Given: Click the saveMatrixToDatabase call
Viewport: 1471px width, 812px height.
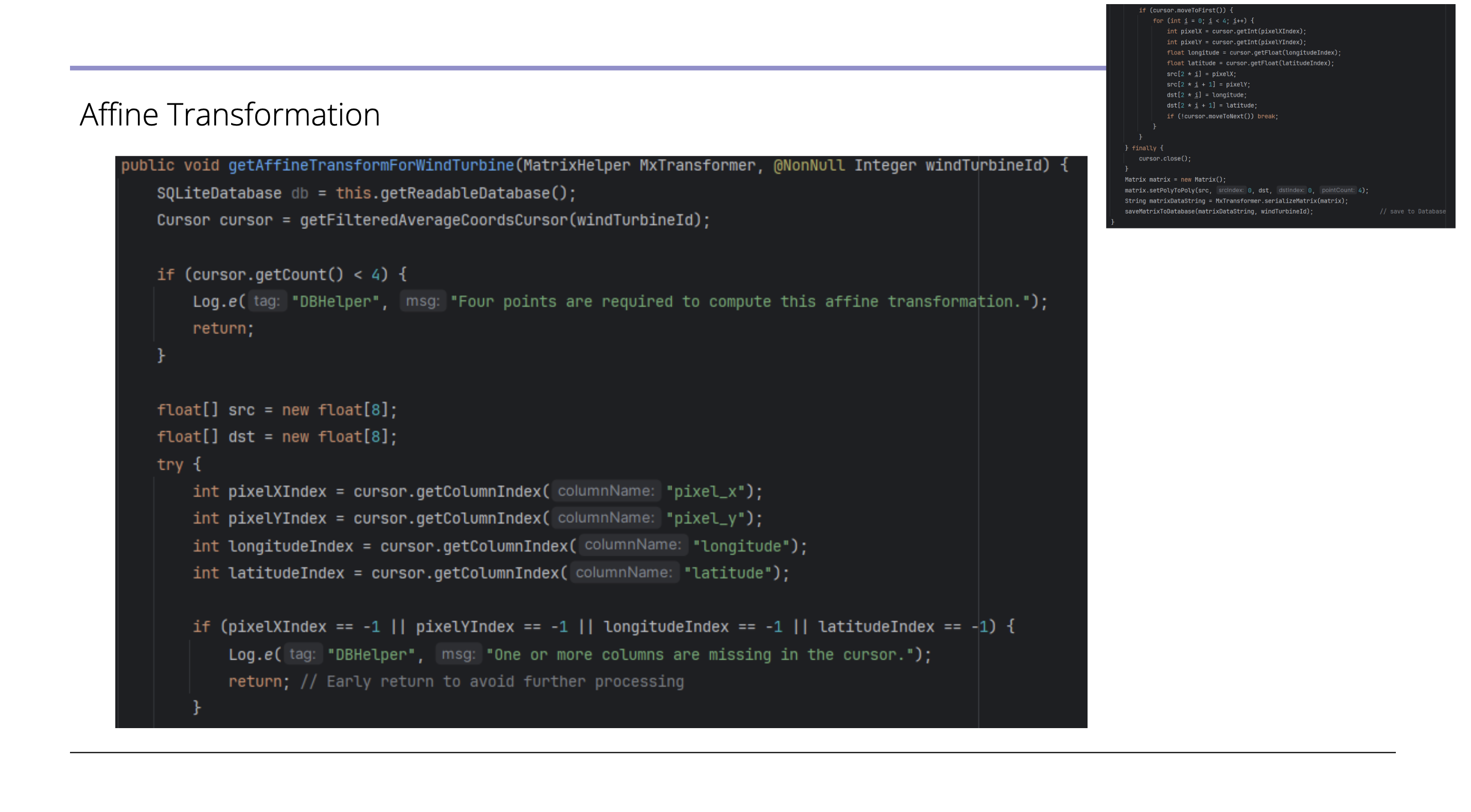Looking at the screenshot, I should tap(1218, 211).
